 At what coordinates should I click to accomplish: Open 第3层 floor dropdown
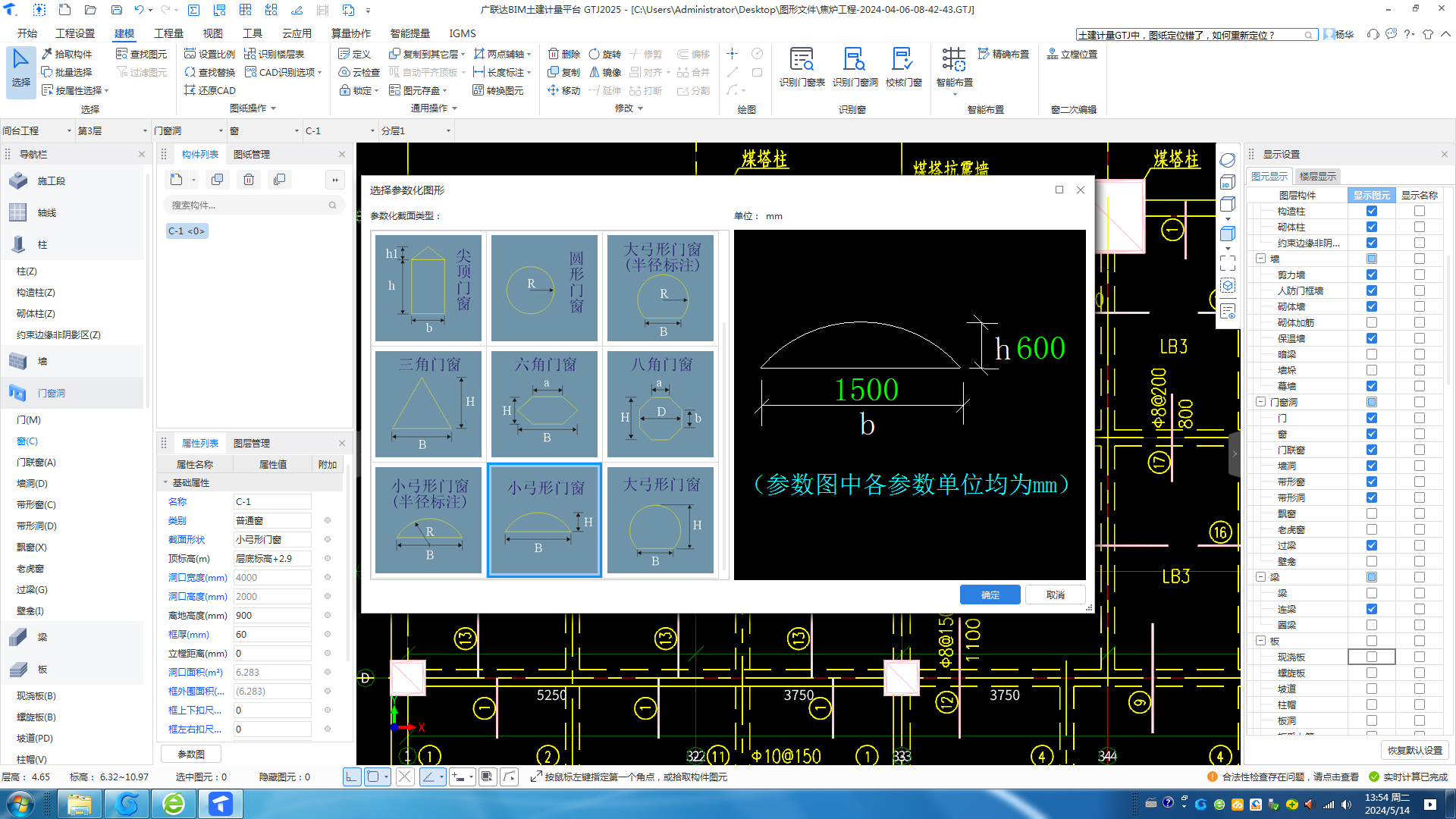112,131
